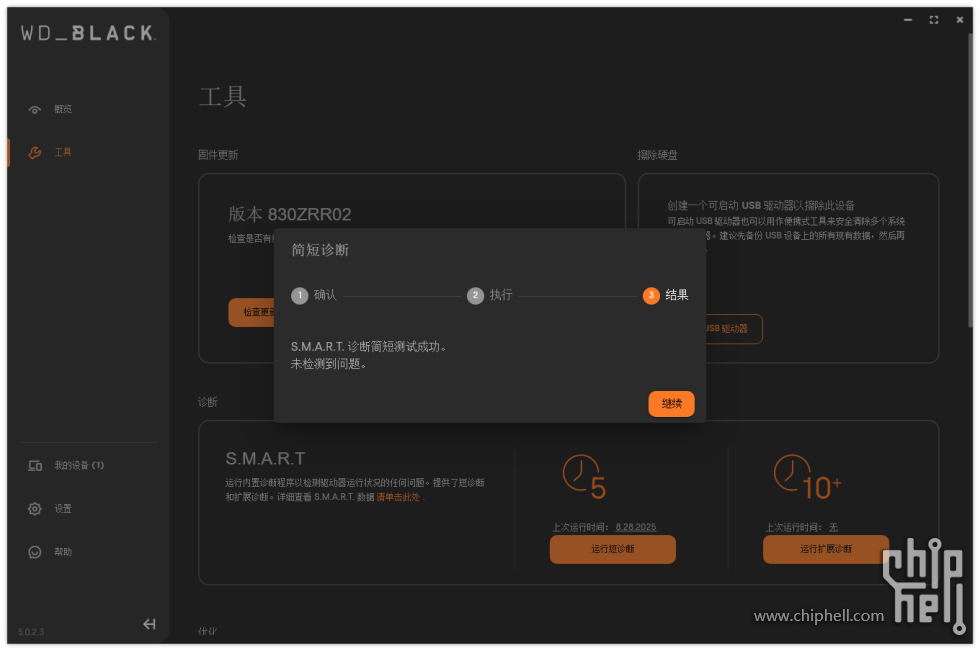The width and height of the screenshot is (980, 651).
Task: Click the firmware version 830ZRR02 text
Action: 309,215
